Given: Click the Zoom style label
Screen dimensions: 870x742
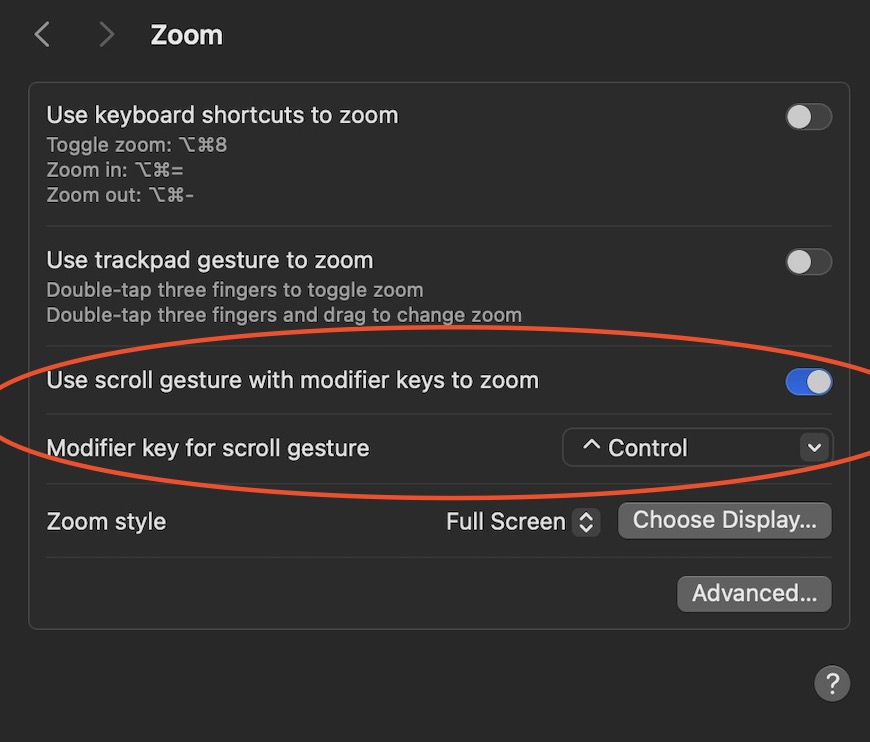Looking at the screenshot, I should pyautogui.click(x=107, y=522).
